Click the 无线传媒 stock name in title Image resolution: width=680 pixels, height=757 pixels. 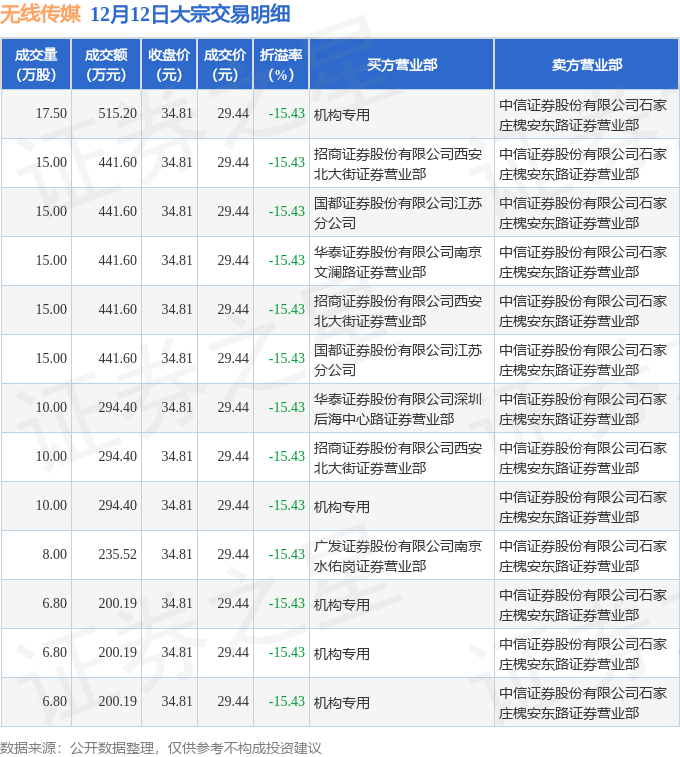tap(40, 14)
